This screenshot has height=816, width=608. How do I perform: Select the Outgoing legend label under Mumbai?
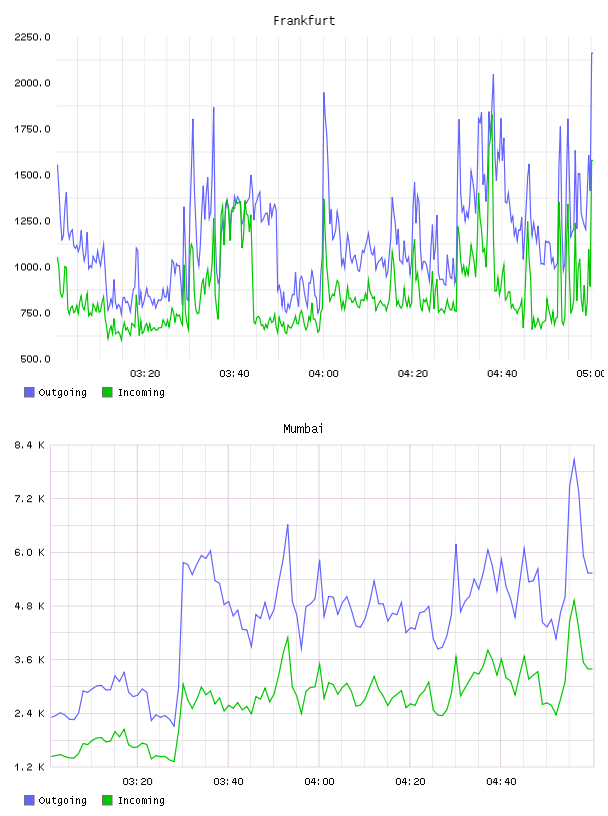62,800
